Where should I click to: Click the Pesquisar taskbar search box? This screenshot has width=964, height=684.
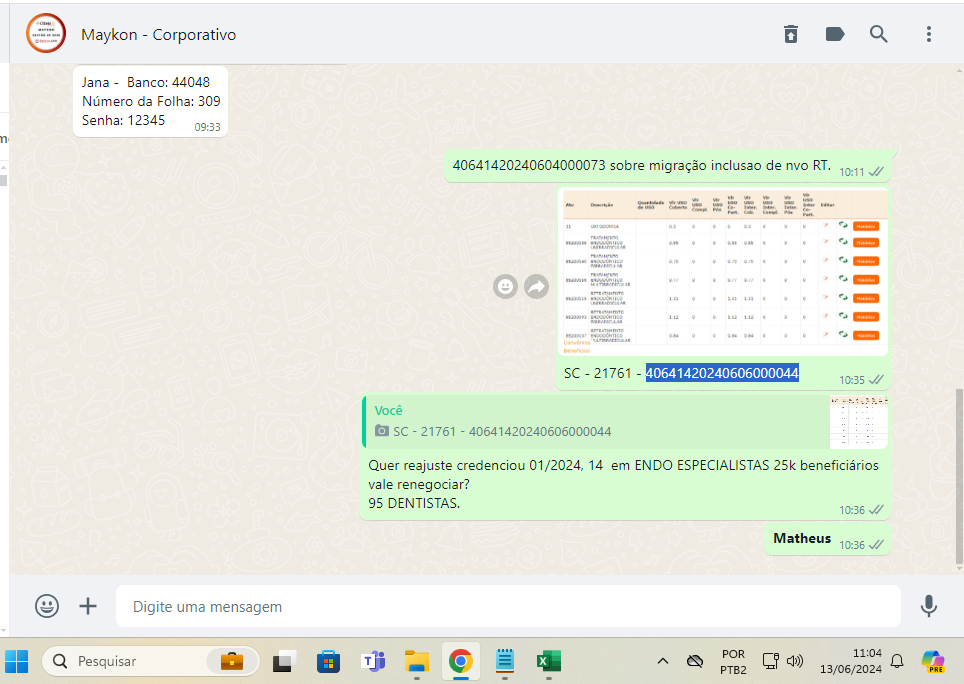point(151,661)
